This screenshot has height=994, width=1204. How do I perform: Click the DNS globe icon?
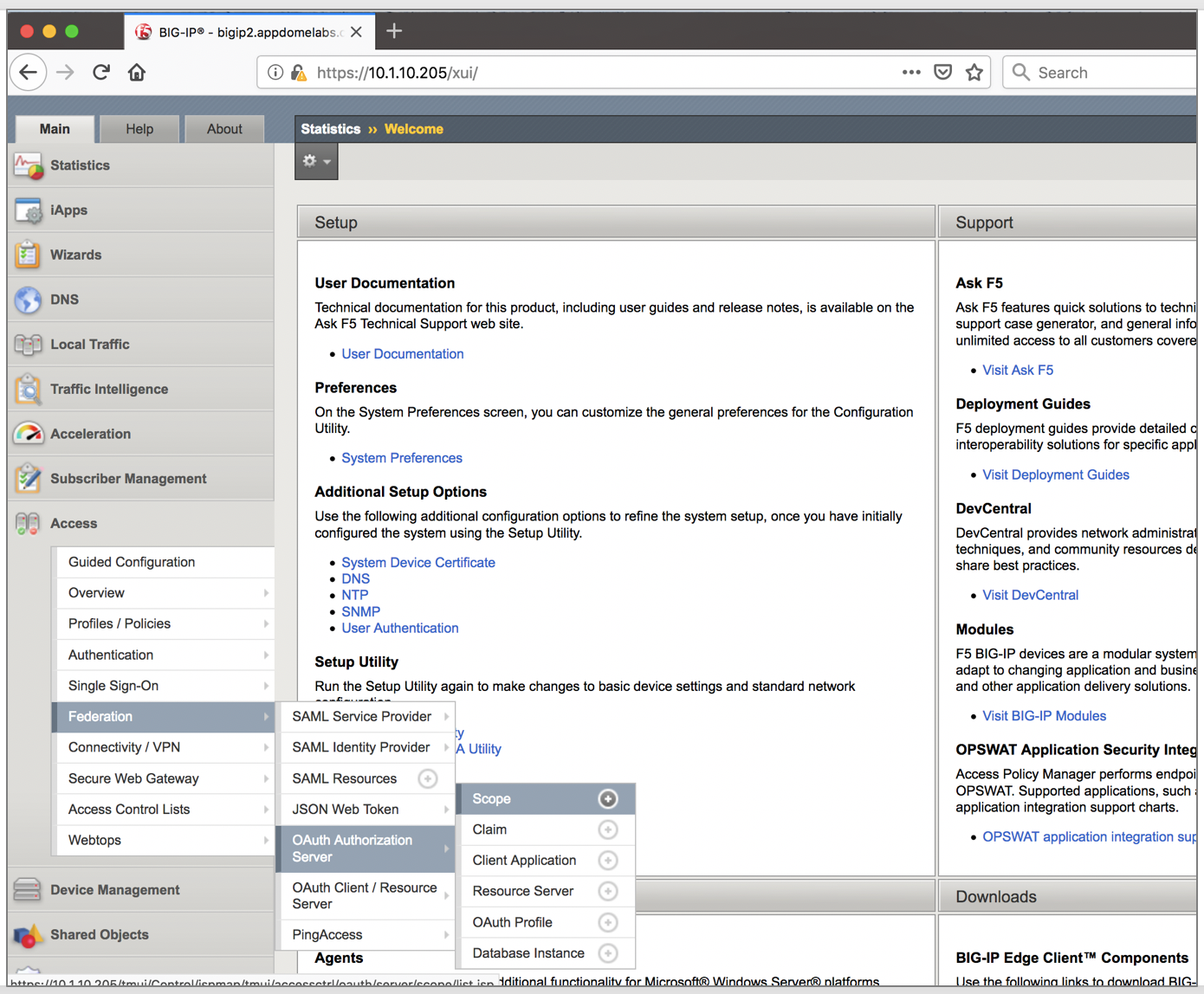coord(28,300)
